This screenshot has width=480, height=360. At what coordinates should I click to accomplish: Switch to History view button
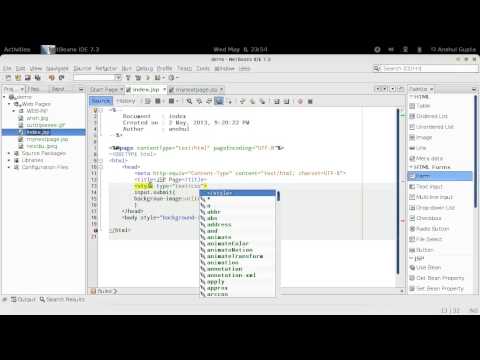click(126, 101)
